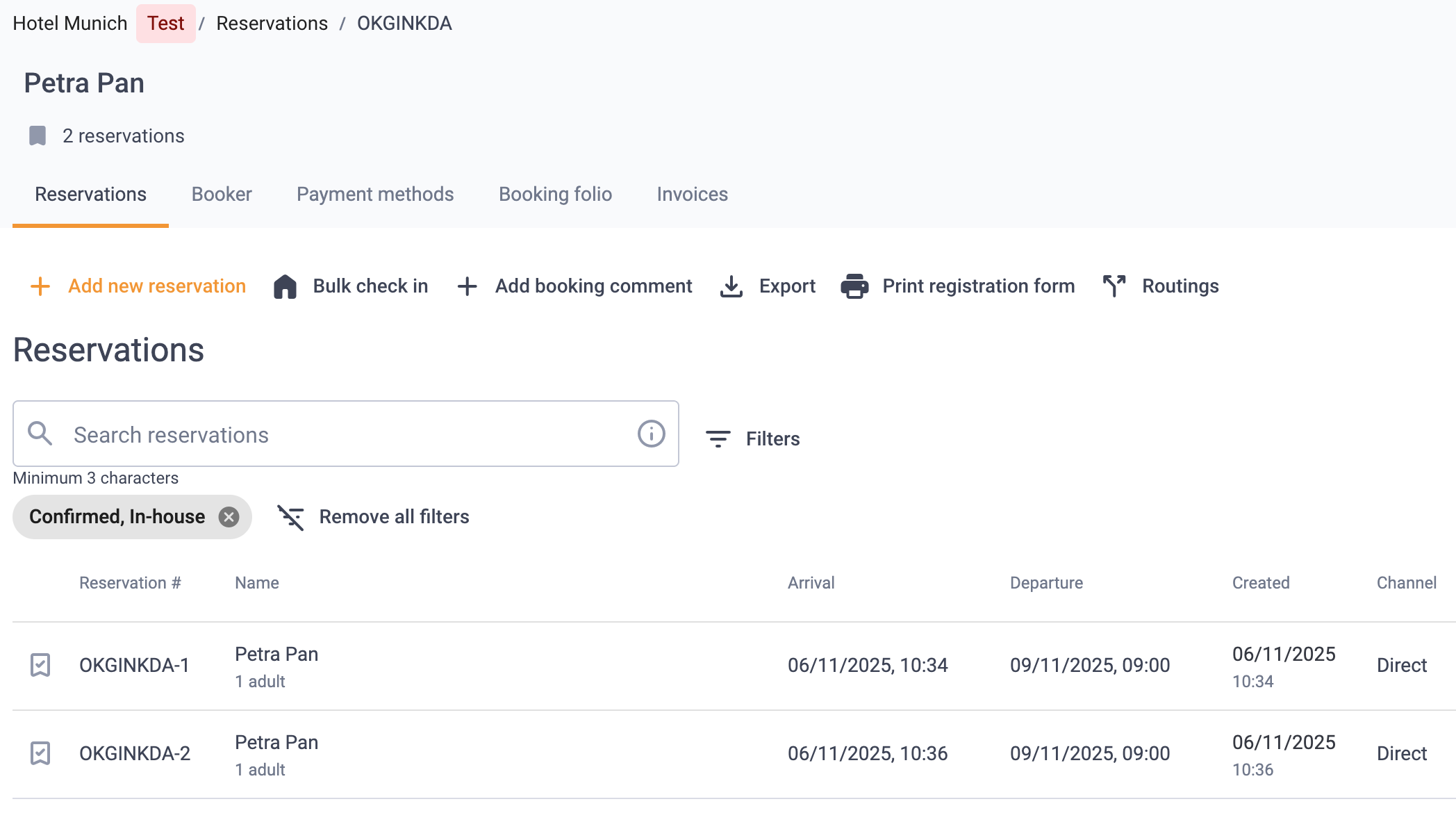Screen dimensions: 1456x813
Task: Click arrival 06/11/2025, 10:34
Action: click(868, 666)
